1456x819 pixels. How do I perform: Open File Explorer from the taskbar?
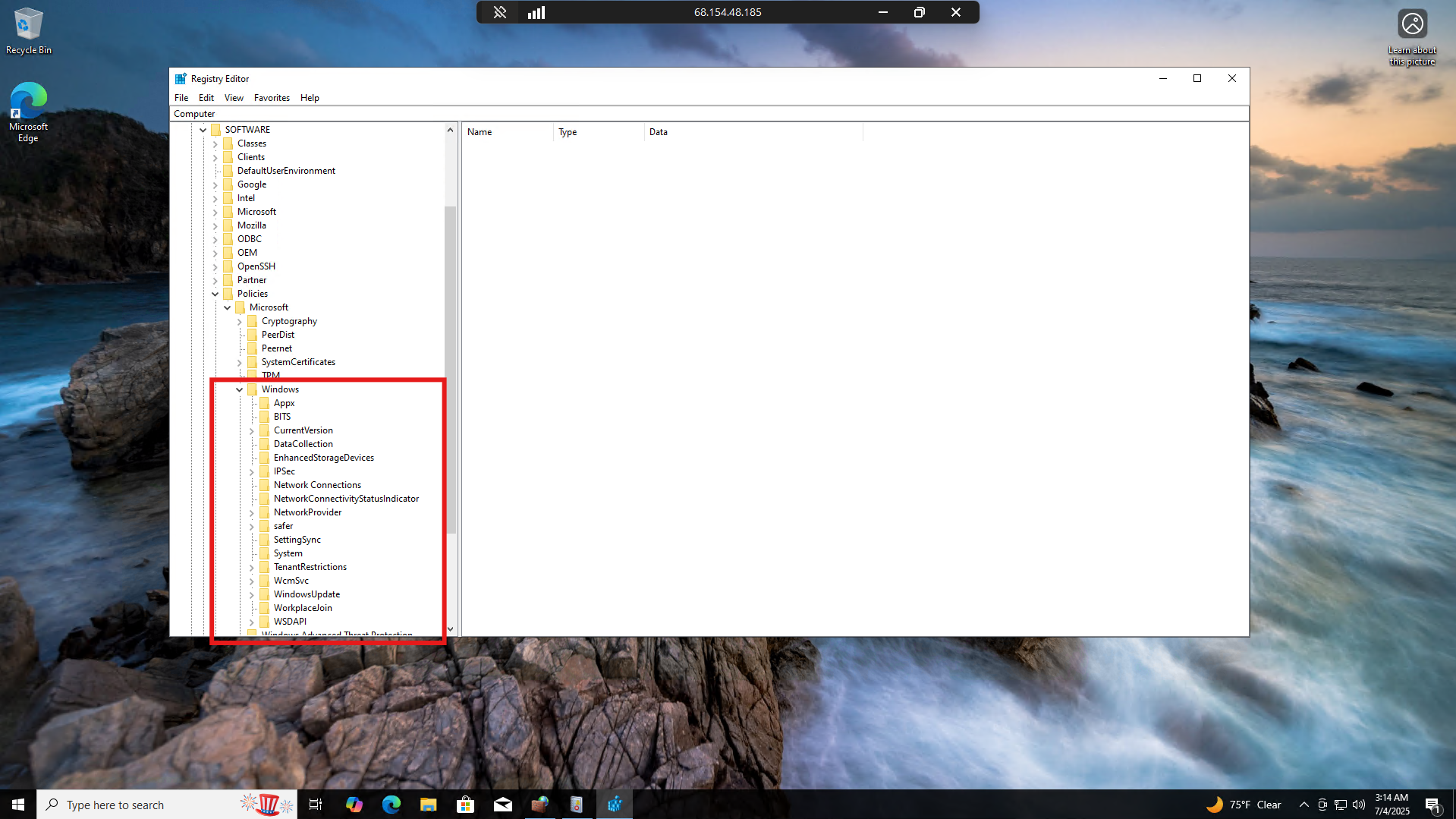429,805
